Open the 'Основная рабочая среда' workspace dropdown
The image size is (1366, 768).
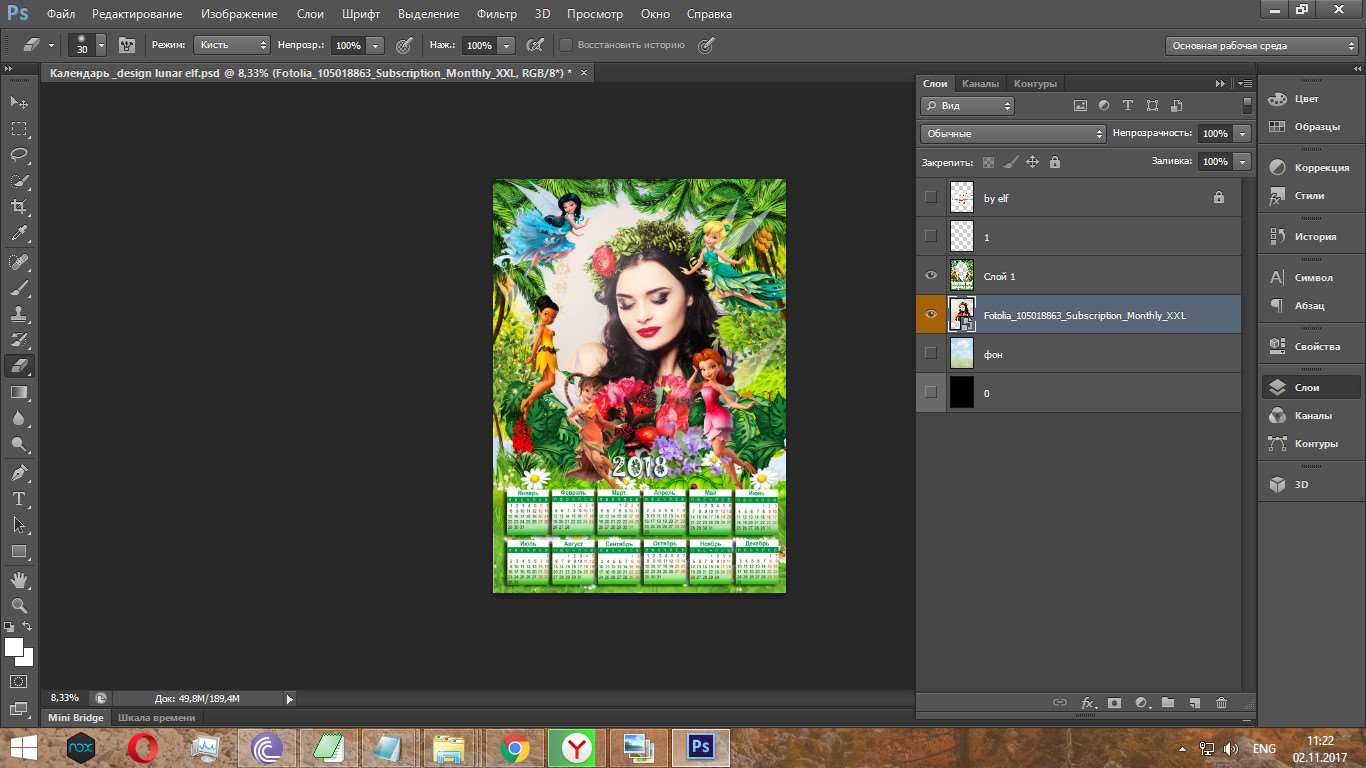click(x=1262, y=45)
